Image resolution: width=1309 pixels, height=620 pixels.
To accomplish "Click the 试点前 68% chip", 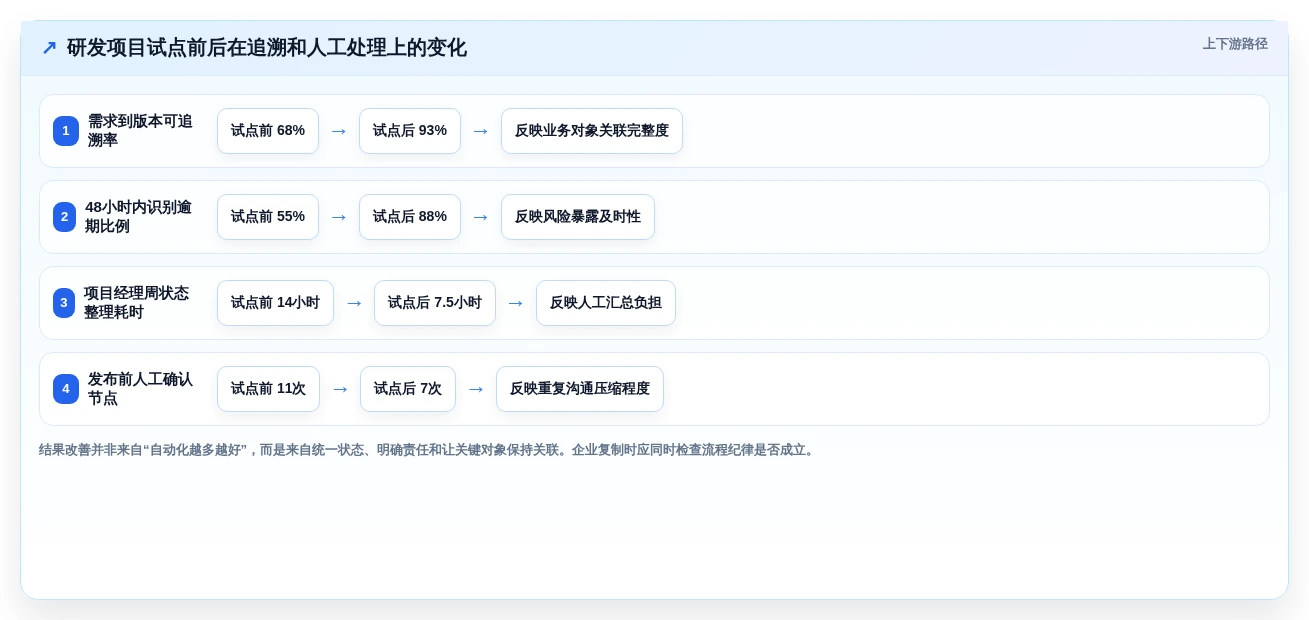I will tap(268, 131).
